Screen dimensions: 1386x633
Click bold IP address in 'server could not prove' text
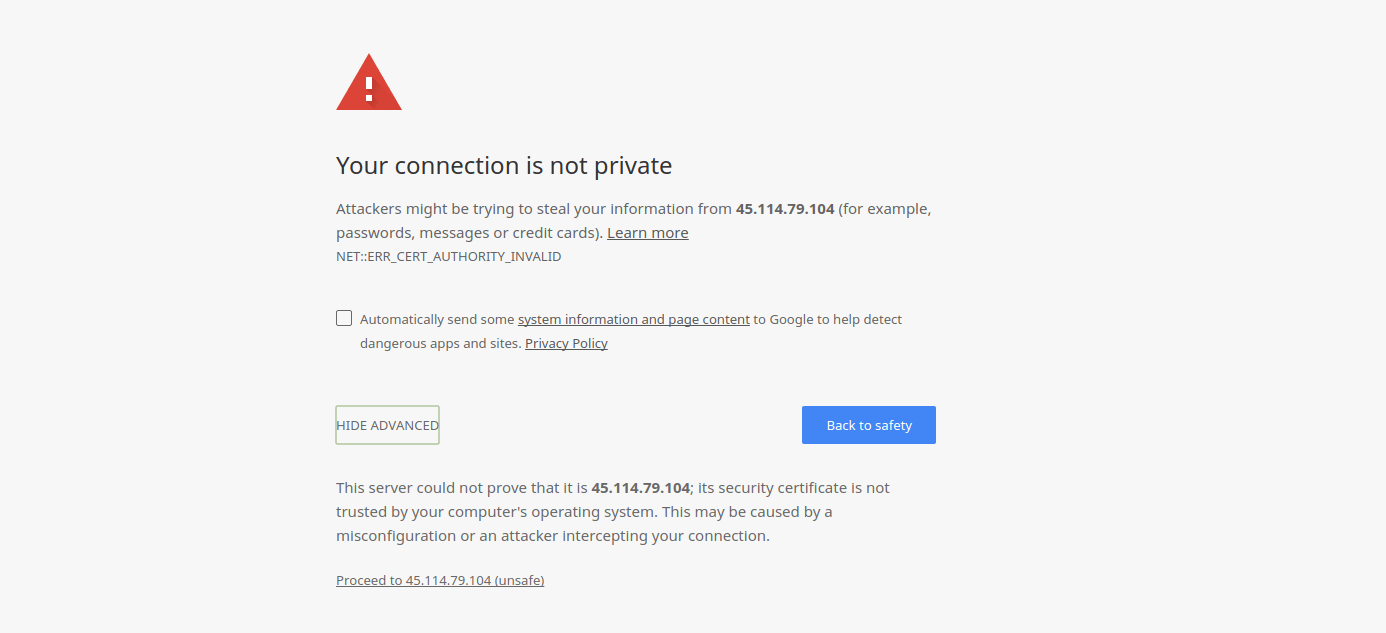[641, 488]
